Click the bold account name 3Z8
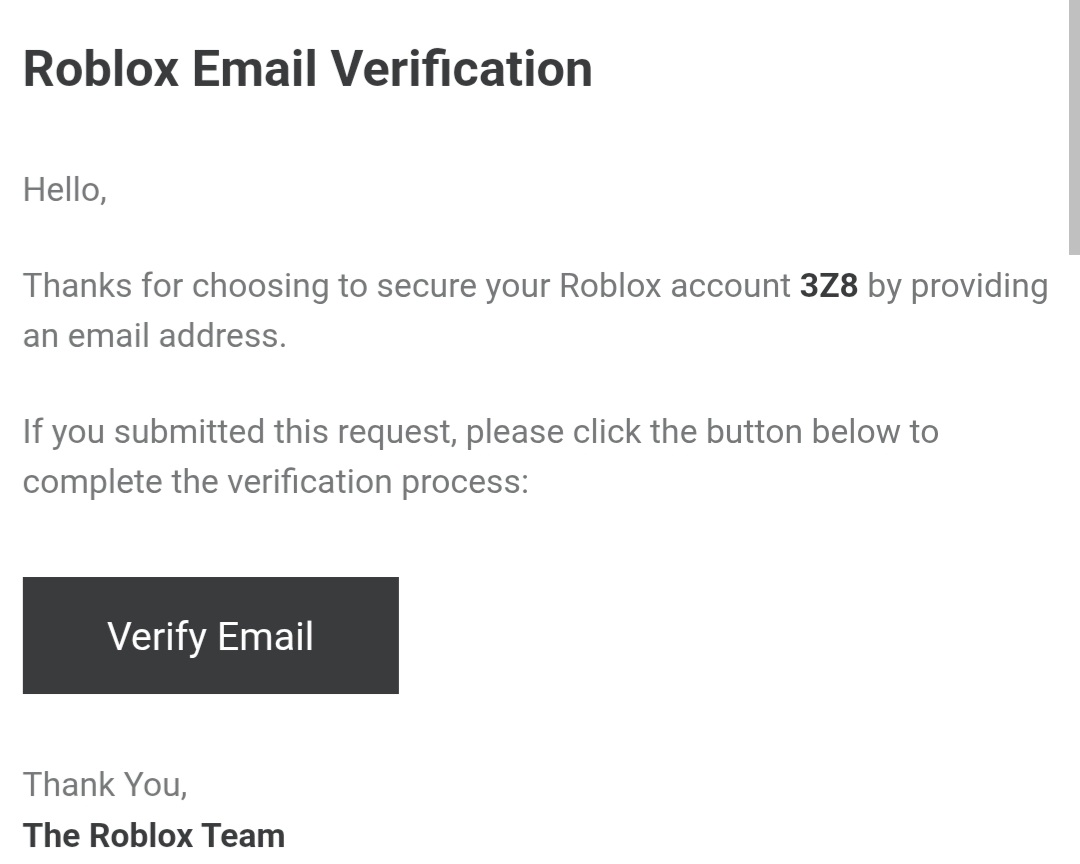The width and height of the screenshot is (1080, 864). (x=828, y=286)
